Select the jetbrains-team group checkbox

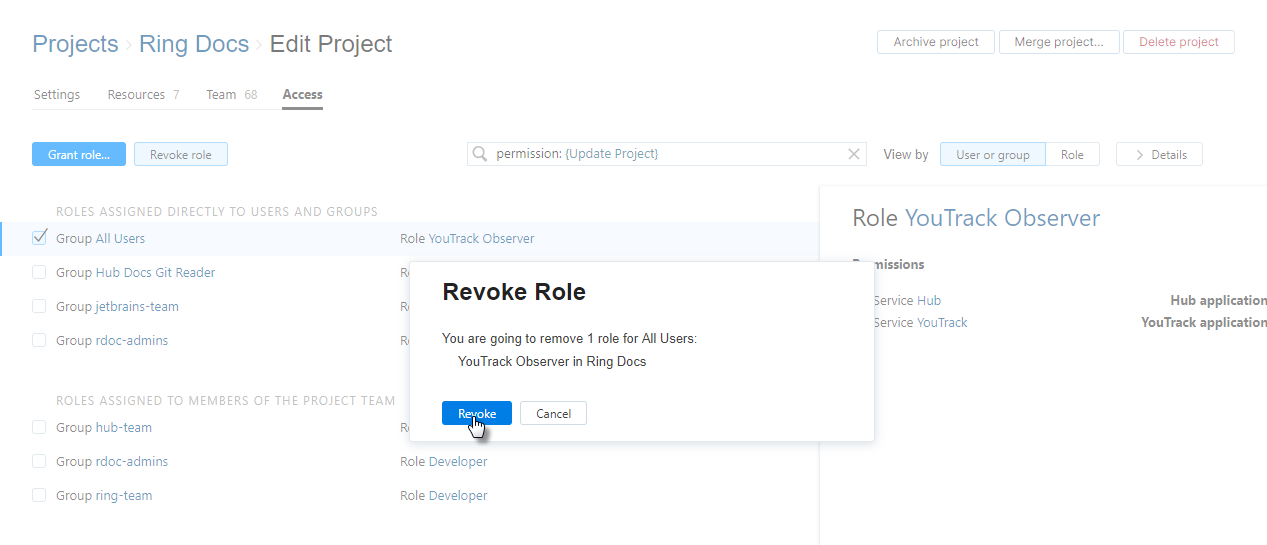39,306
